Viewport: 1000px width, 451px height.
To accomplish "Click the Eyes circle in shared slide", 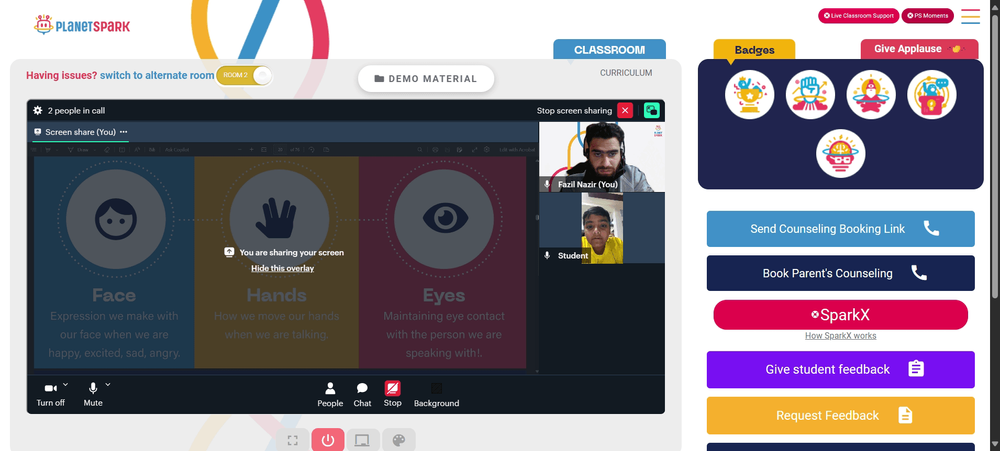I will coord(444,219).
